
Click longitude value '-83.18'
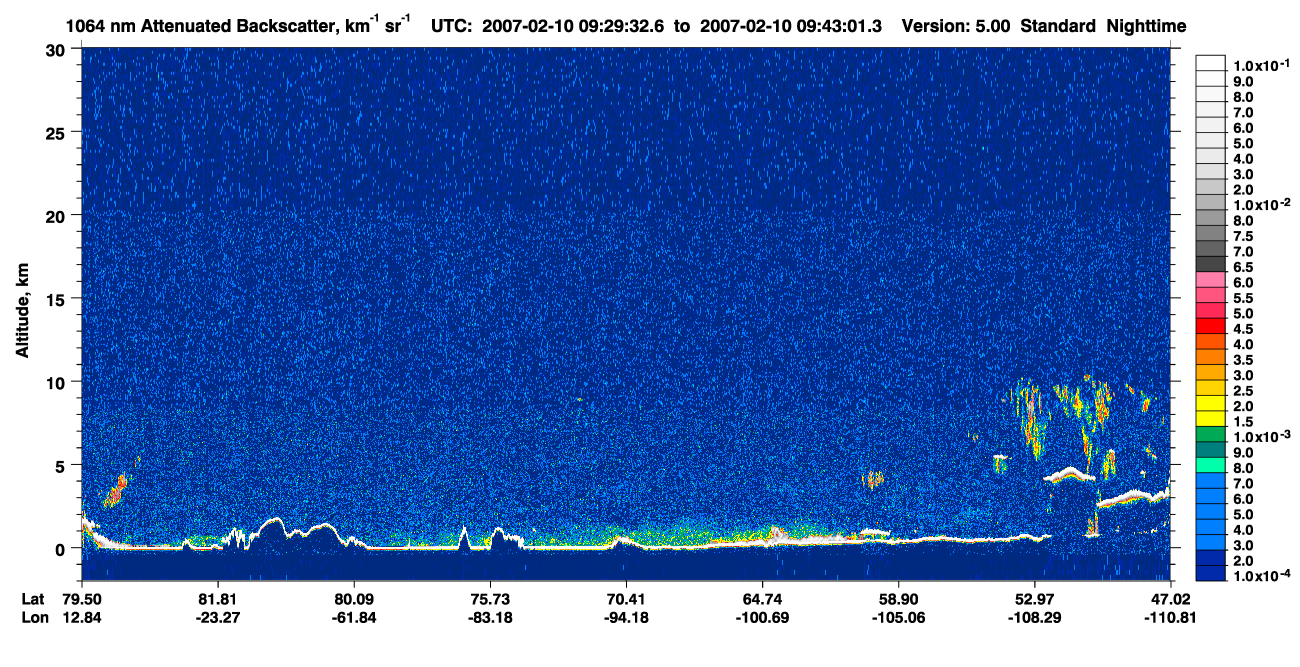[x=489, y=617]
